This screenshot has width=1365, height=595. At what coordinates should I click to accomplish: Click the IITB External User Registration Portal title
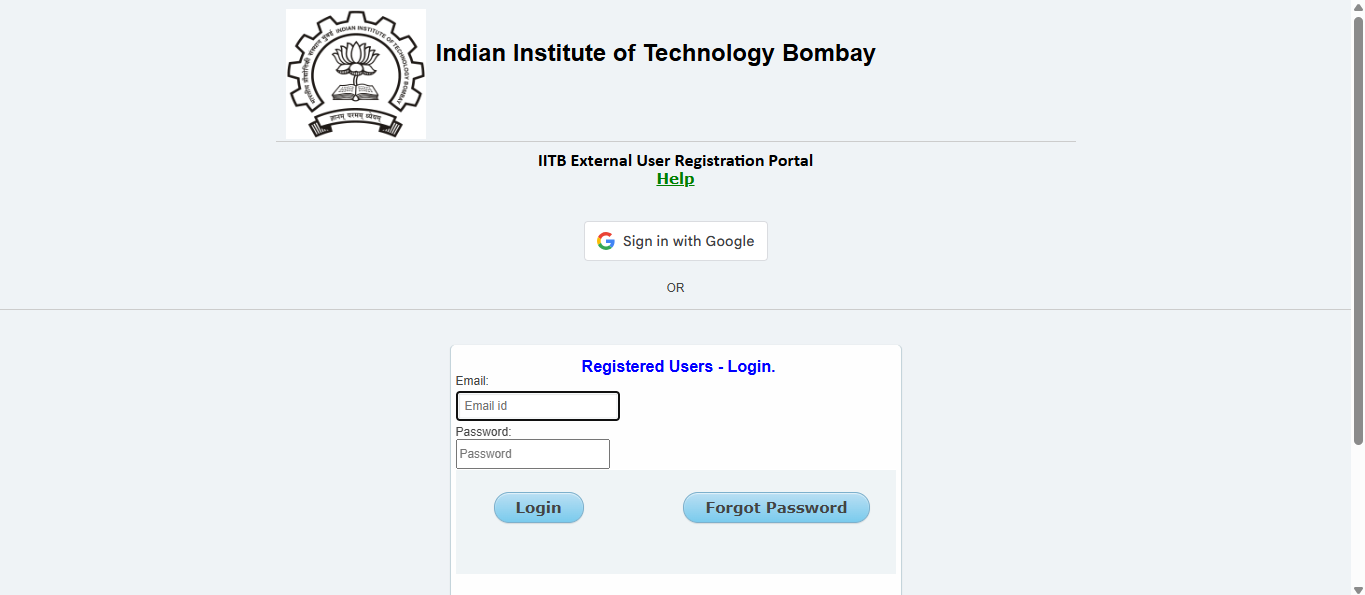675,160
